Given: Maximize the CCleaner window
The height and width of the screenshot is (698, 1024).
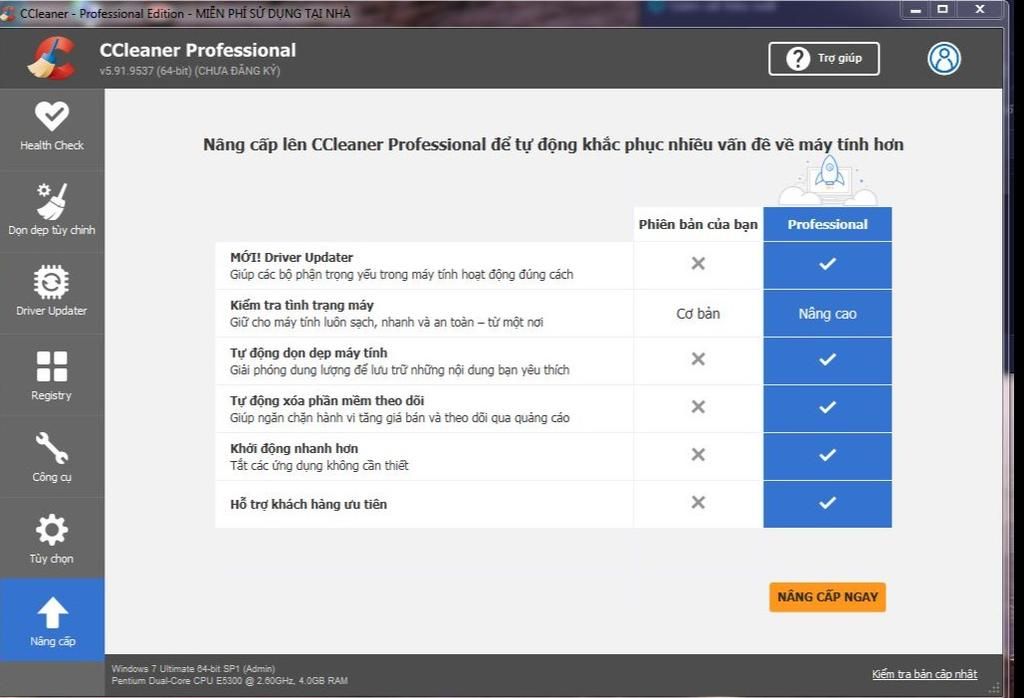Looking at the screenshot, I should pos(942,9).
